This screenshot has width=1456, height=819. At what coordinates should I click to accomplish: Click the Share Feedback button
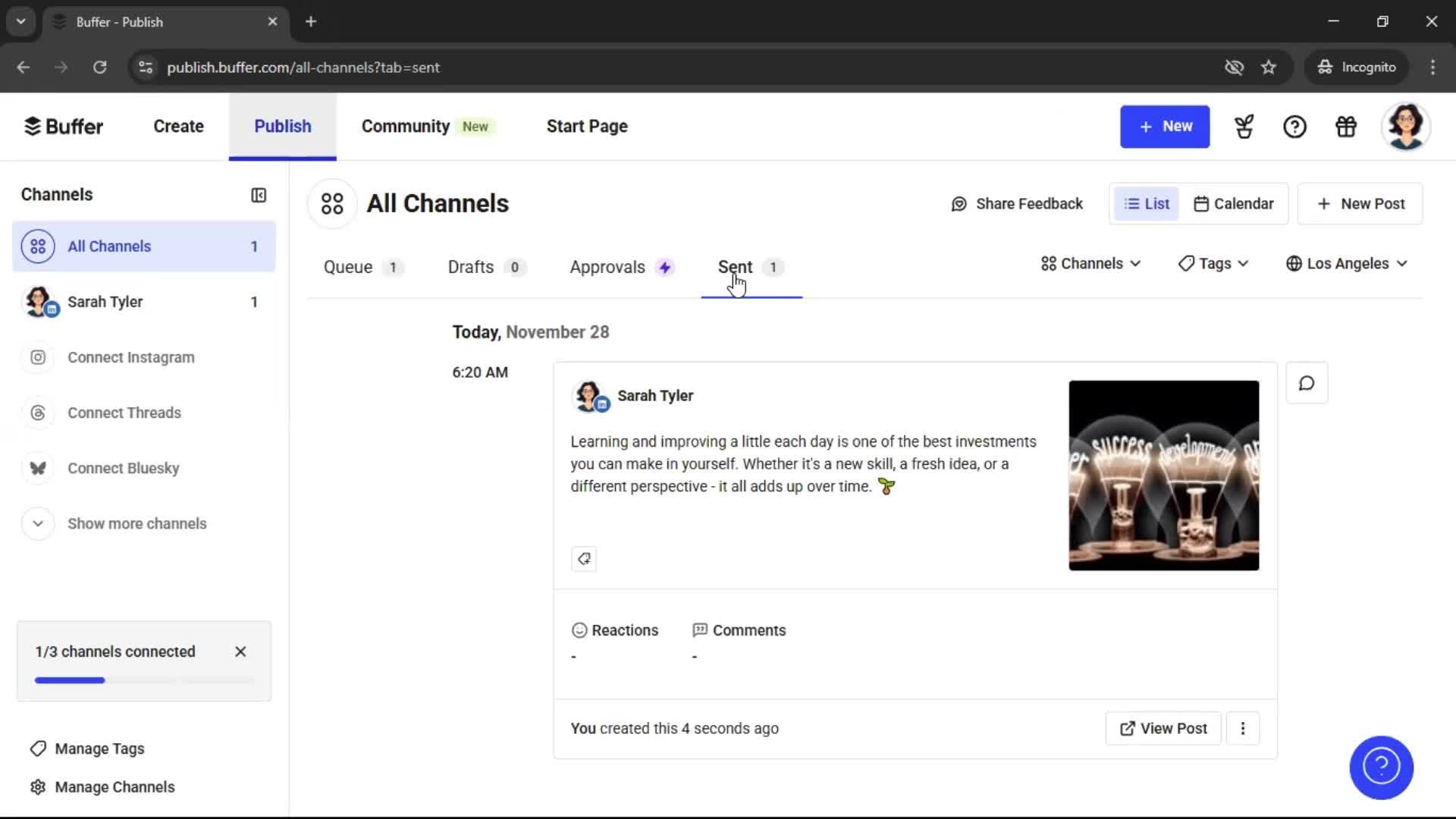(x=1017, y=203)
